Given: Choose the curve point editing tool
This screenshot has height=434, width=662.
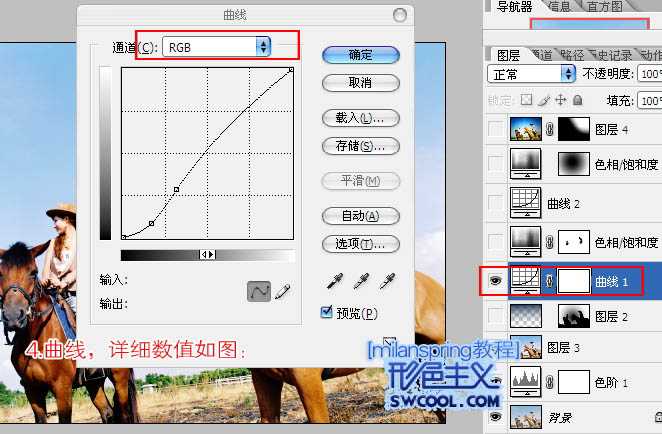Looking at the screenshot, I should [x=259, y=291].
